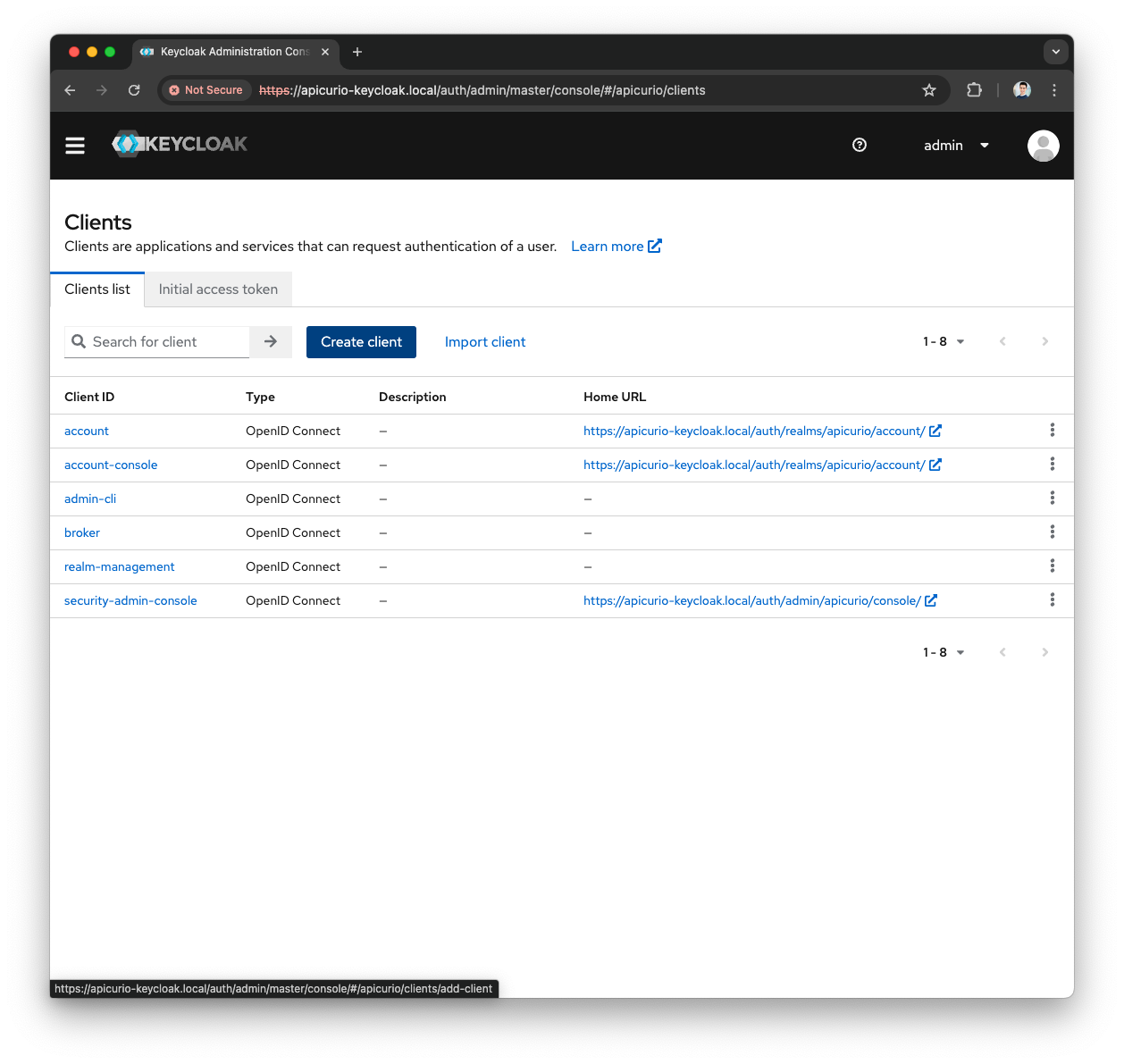Screen dimensions: 1124x1064
Task: Click the Keycloak logo
Action: [179, 144]
